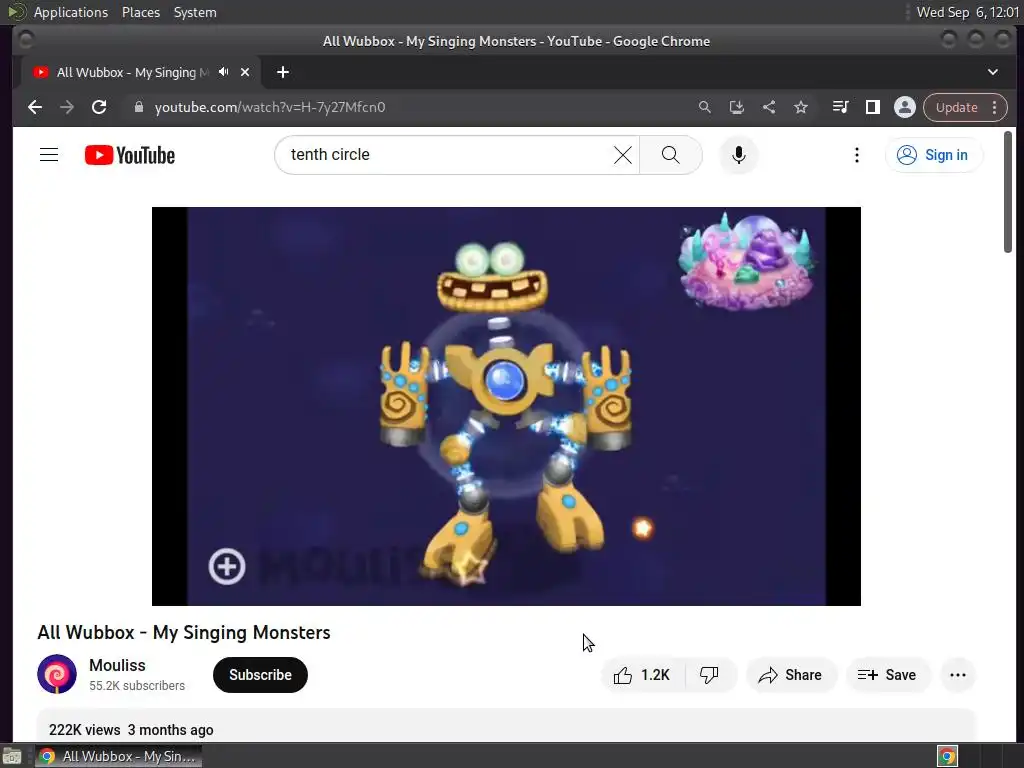Like the video (1.2K)
The image size is (1024, 768).
(643, 675)
